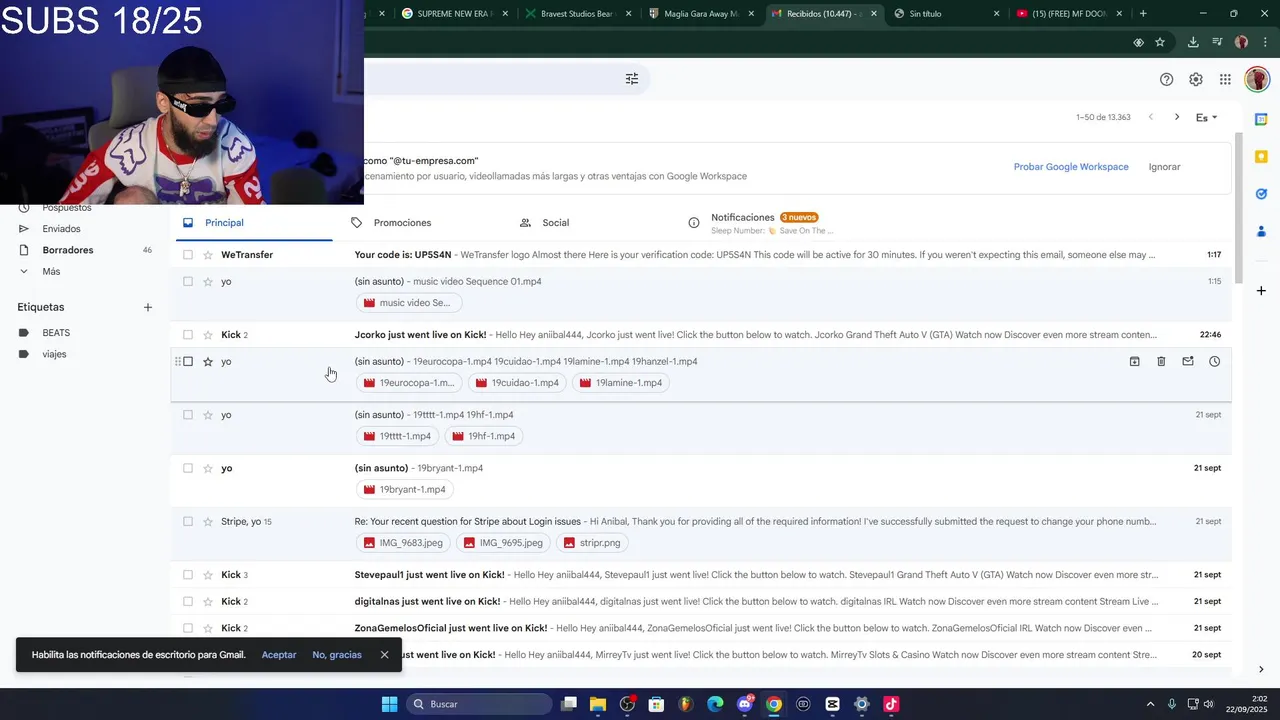Snooze the 19eurocopa email
The height and width of the screenshot is (720, 1280).
coord(1214,361)
